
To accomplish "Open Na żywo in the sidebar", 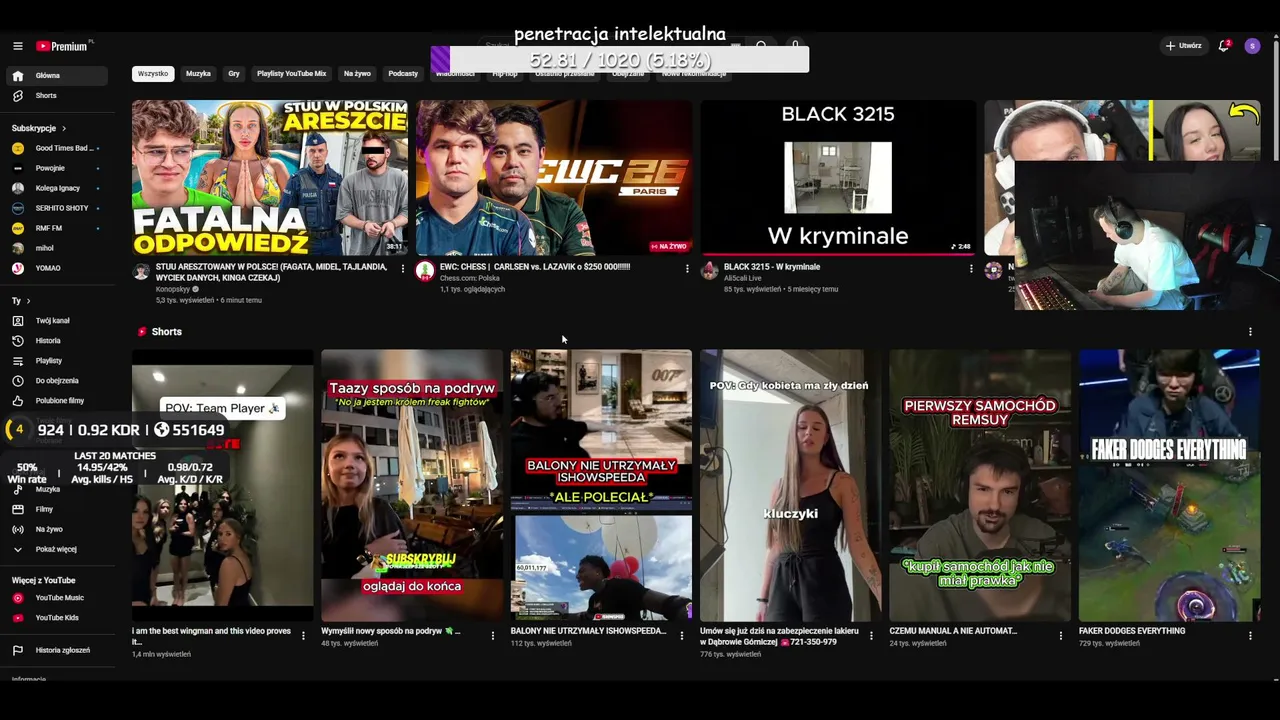I will coord(56,529).
